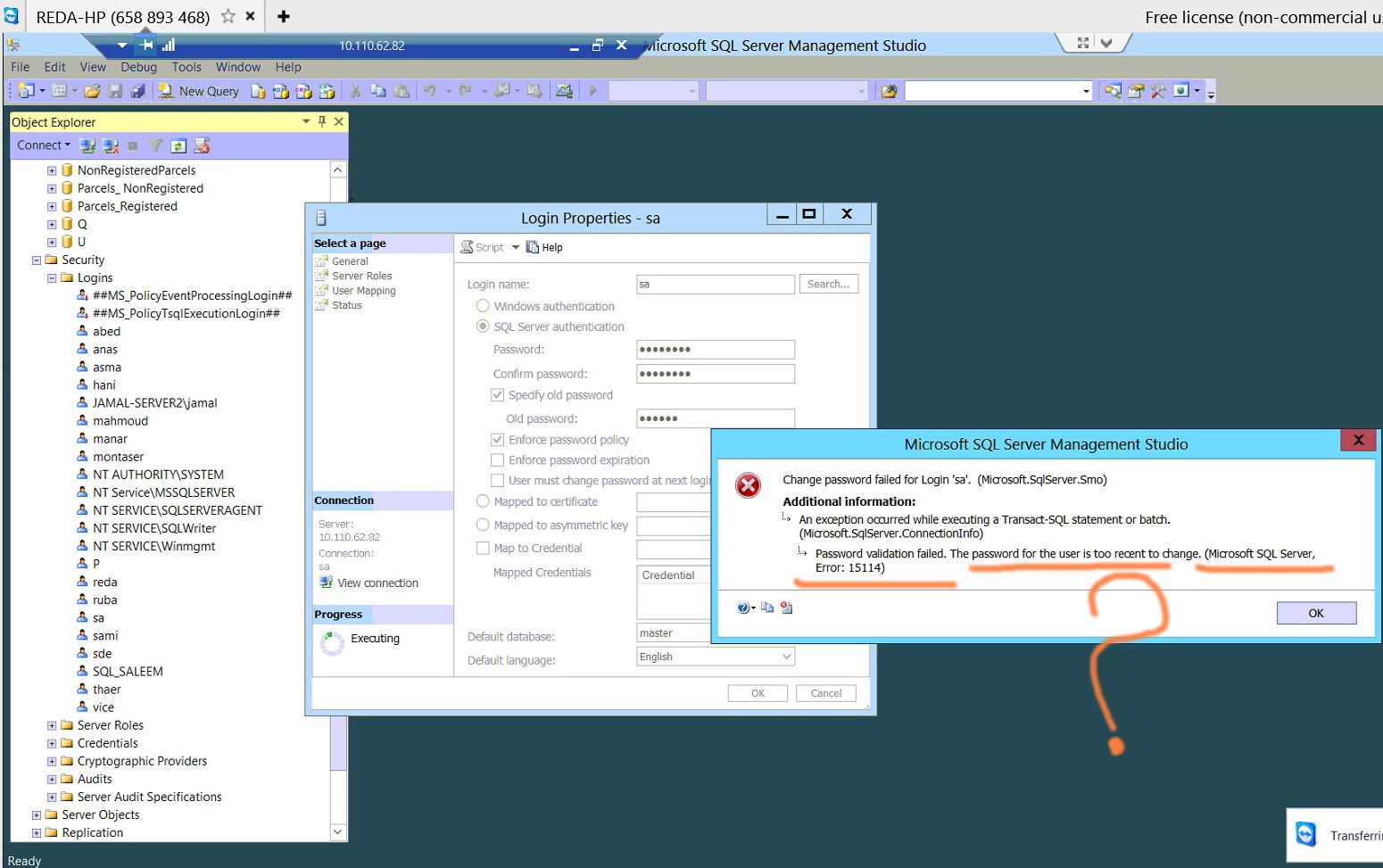Screen dimensions: 1383x868
Task: Expand Server Objects node
Action: 37,814
